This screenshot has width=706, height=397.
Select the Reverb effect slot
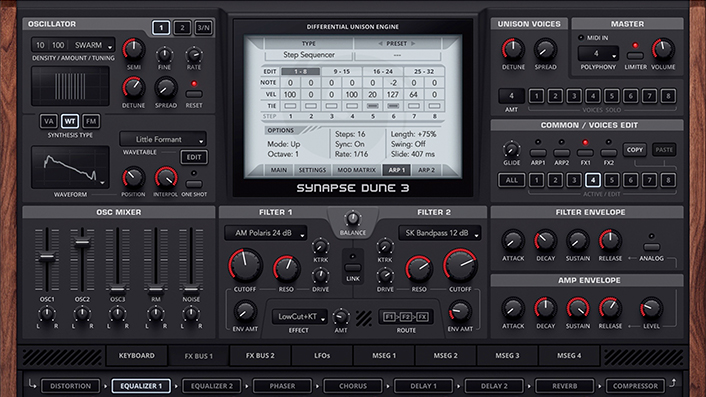click(565, 386)
